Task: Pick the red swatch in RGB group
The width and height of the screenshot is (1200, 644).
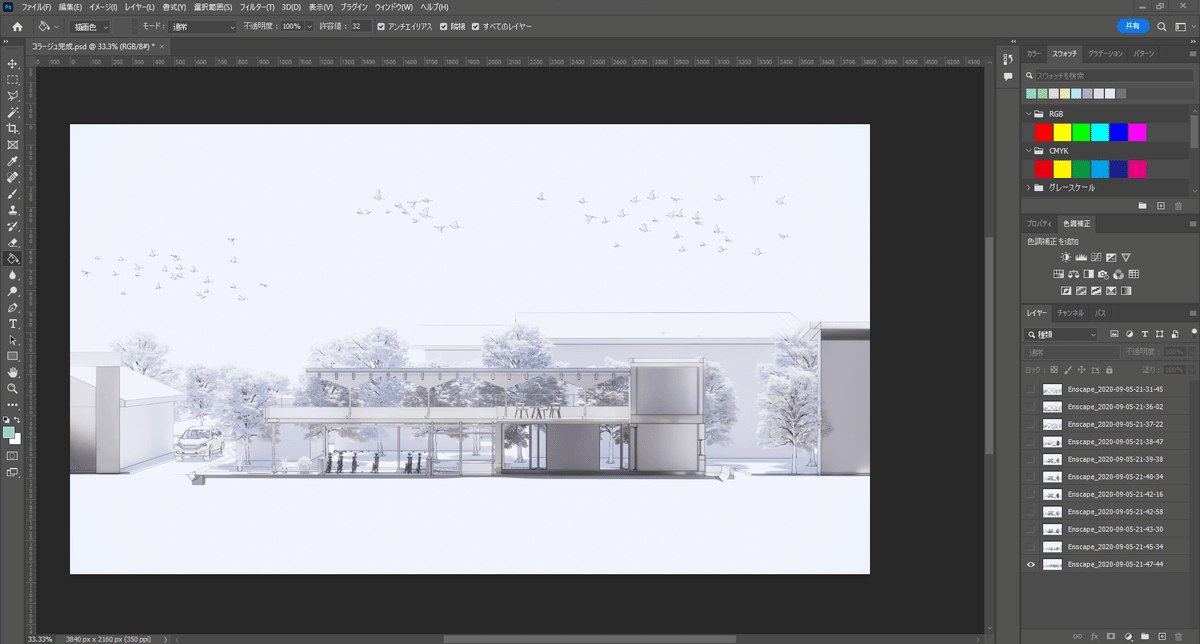Action: [x=1044, y=132]
